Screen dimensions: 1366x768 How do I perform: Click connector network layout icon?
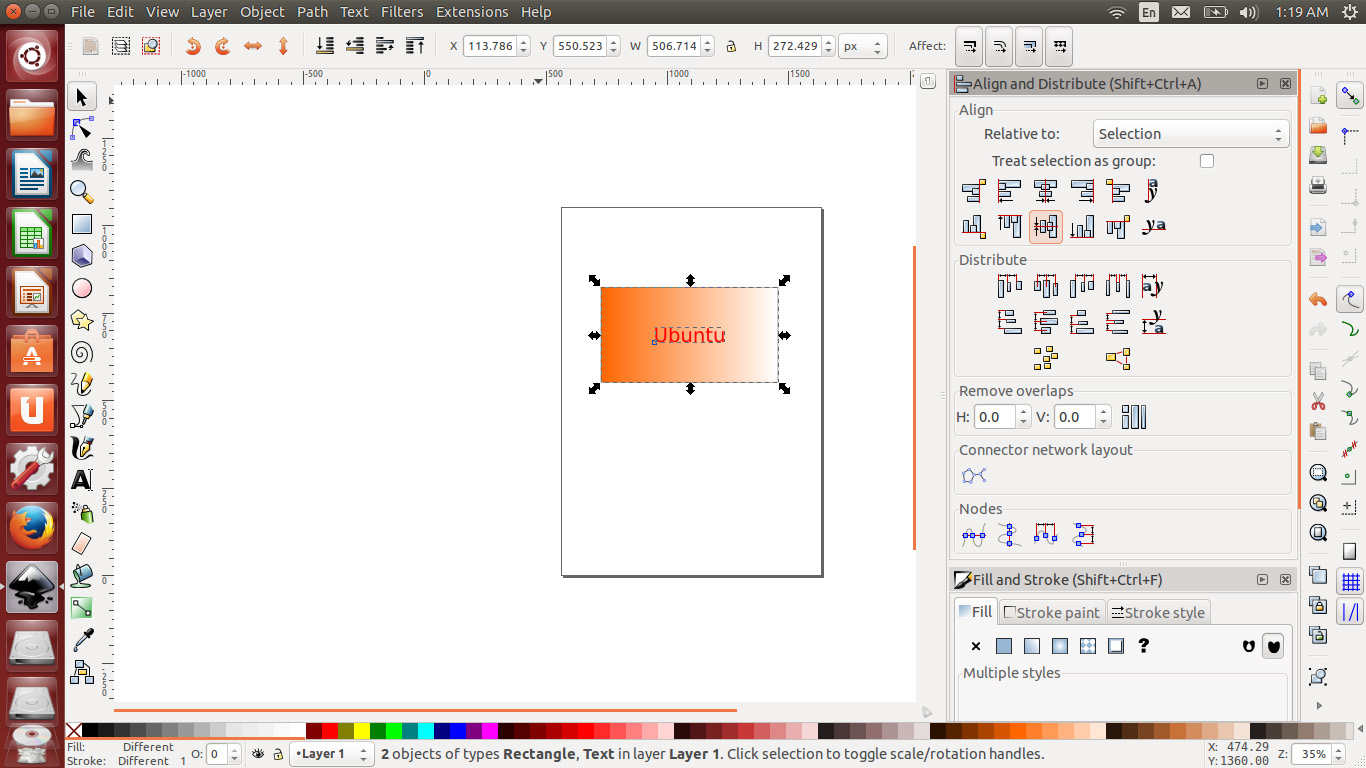(x=974, y=476)
